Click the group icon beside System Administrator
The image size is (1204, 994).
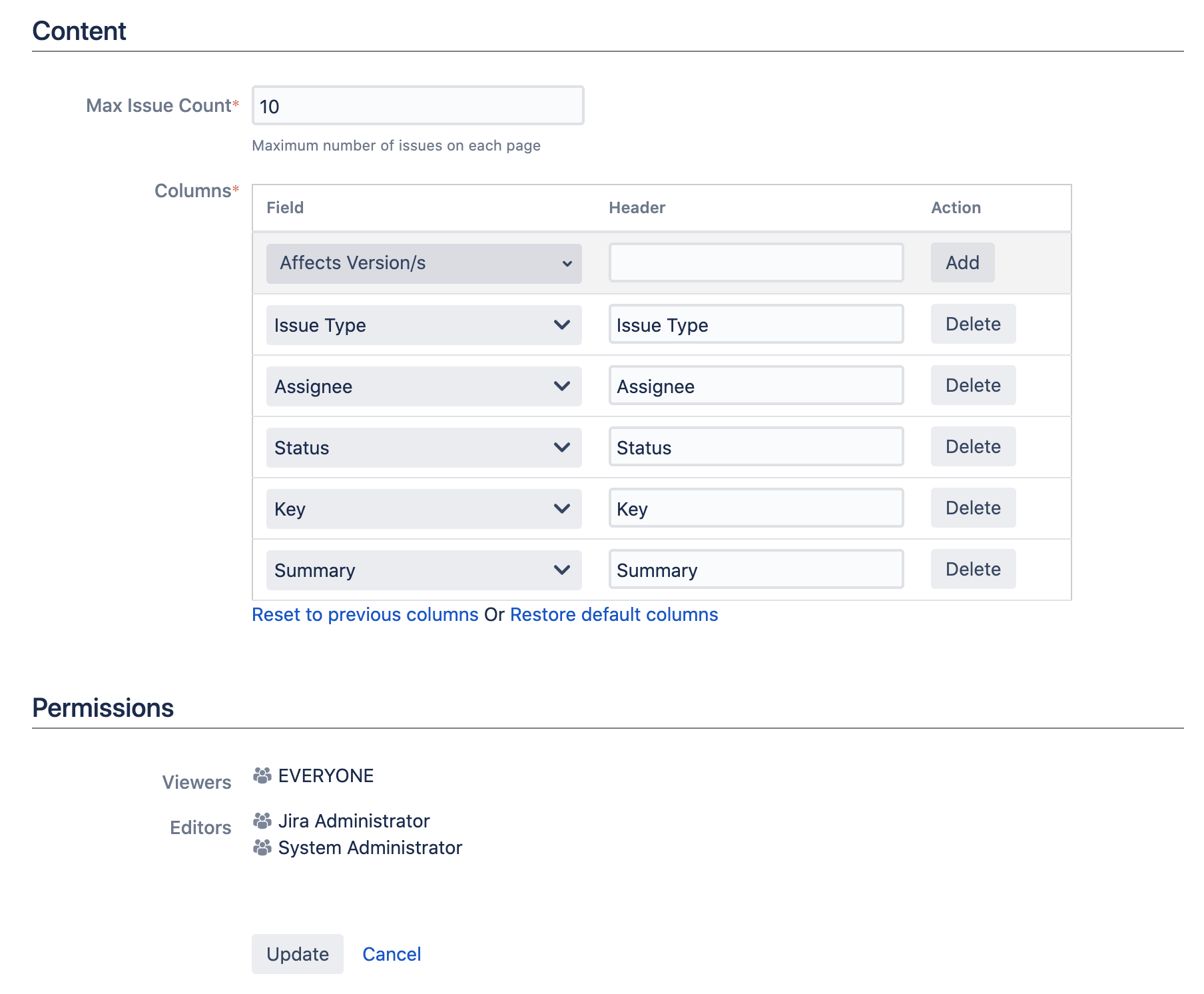262,847
